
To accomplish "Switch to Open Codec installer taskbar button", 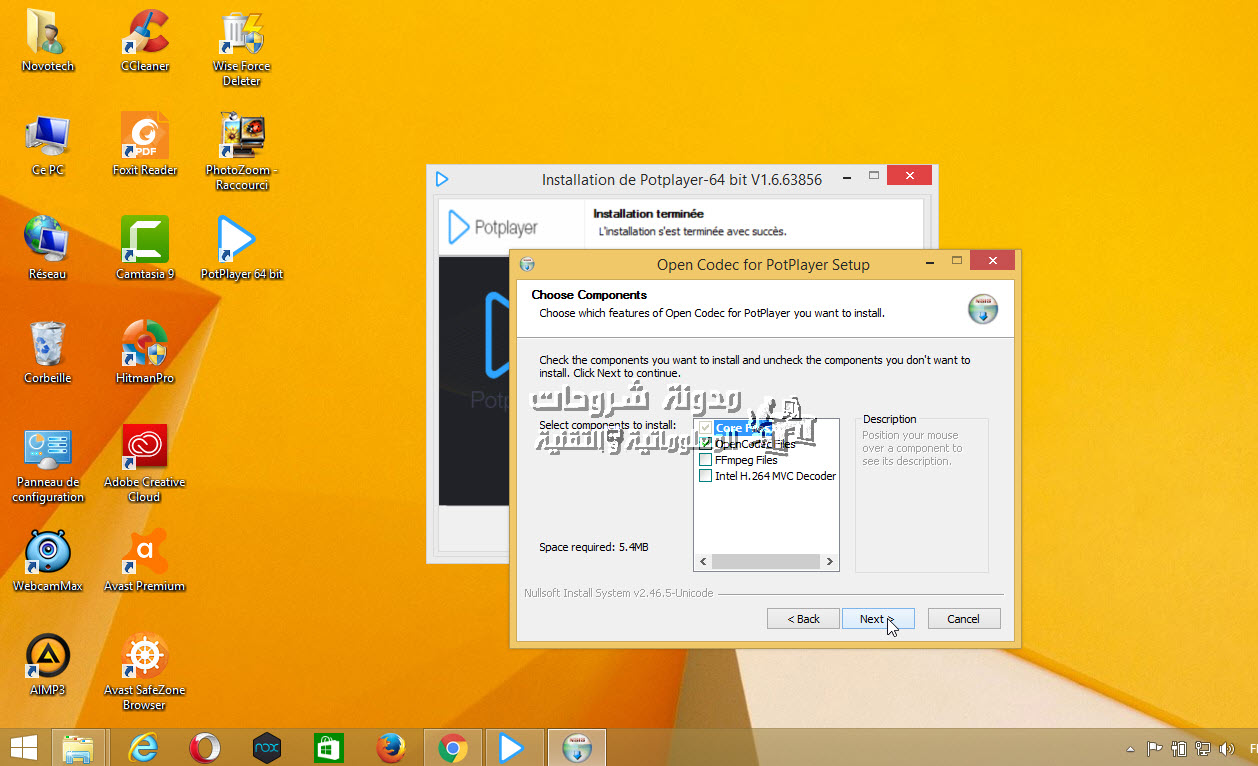I will click(x=577, y=747).
